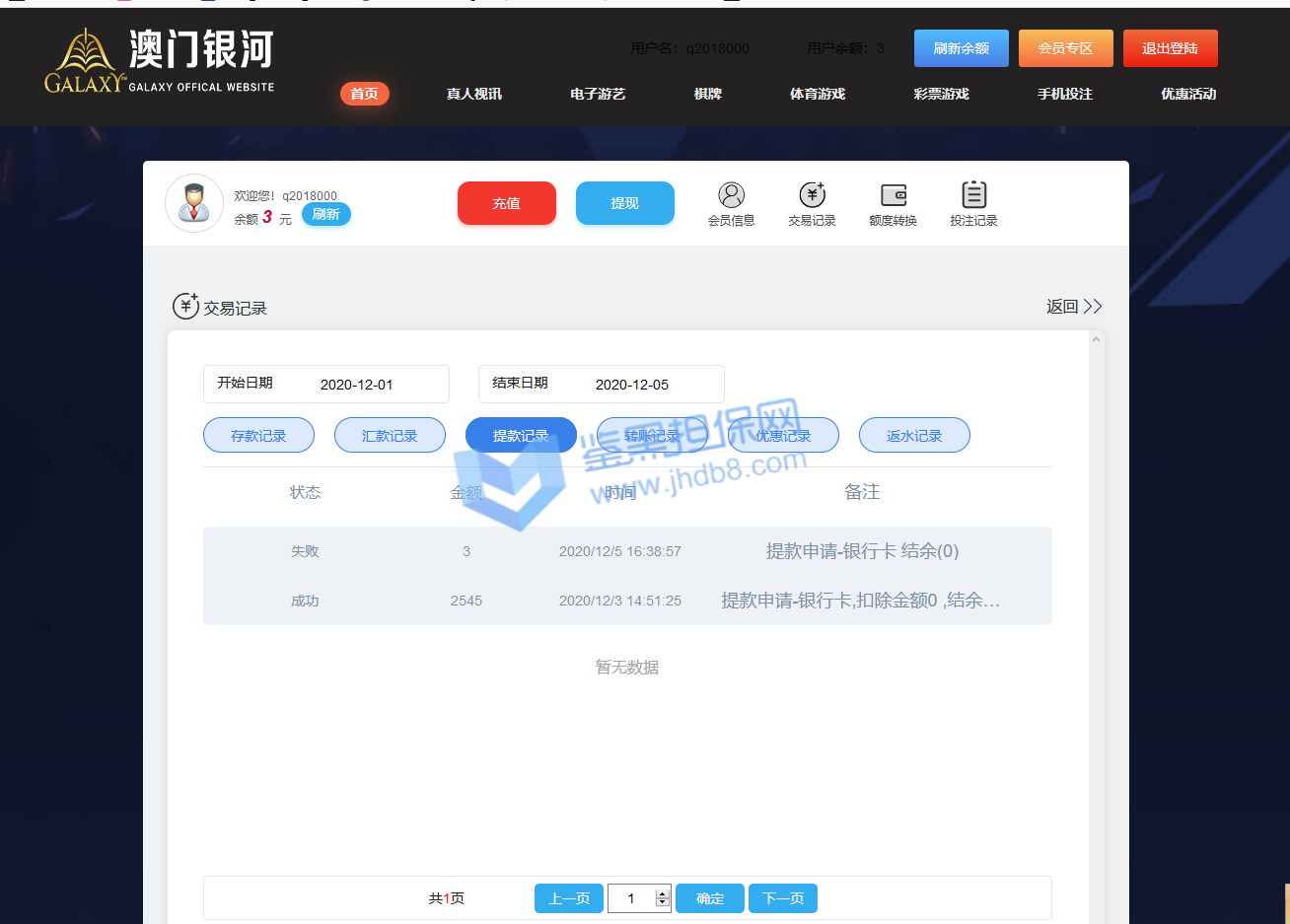The height and width of the screenshot is (924, 1290).
Task: Click the 退出登陆 logout button
Action: coord(1170,48)
